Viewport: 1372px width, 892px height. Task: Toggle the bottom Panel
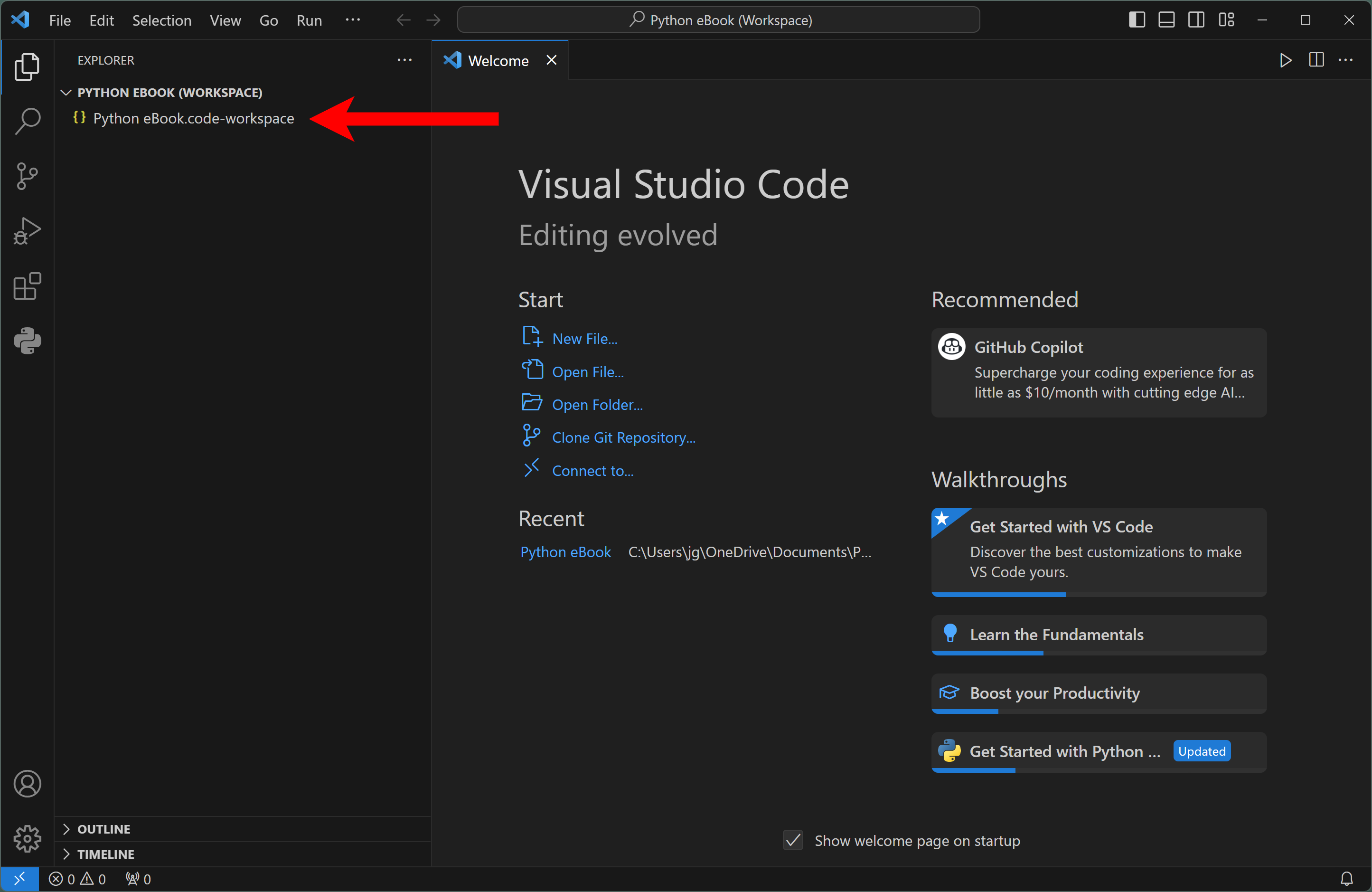[1167, 20]
